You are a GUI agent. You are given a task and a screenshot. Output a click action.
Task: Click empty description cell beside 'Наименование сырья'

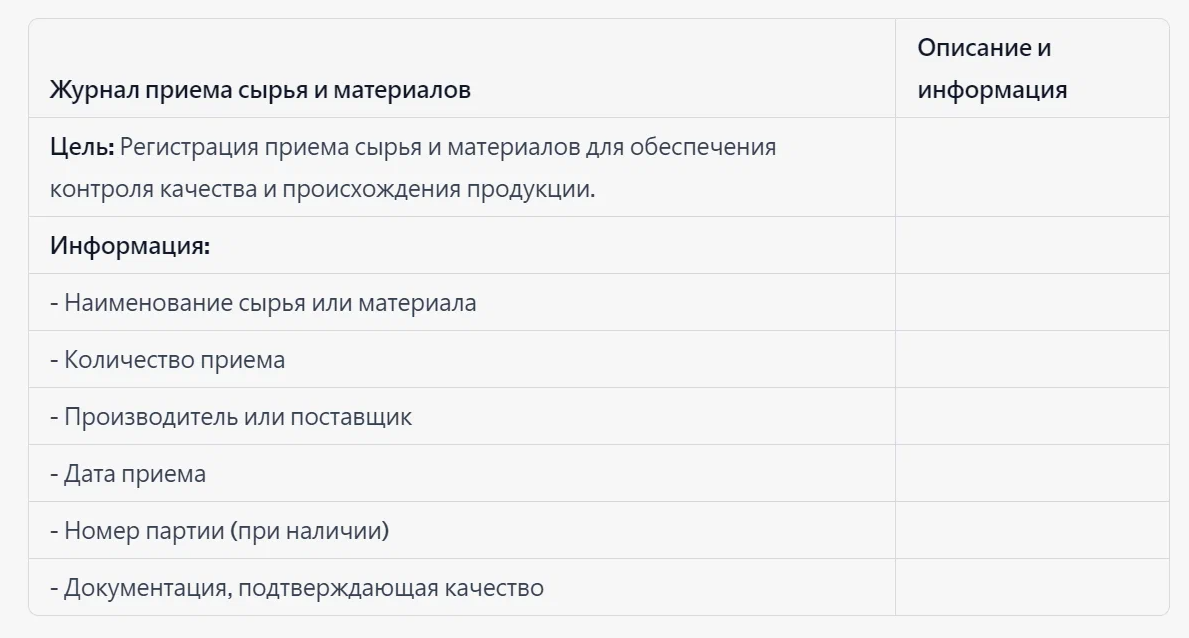(x=1031, y=303)
